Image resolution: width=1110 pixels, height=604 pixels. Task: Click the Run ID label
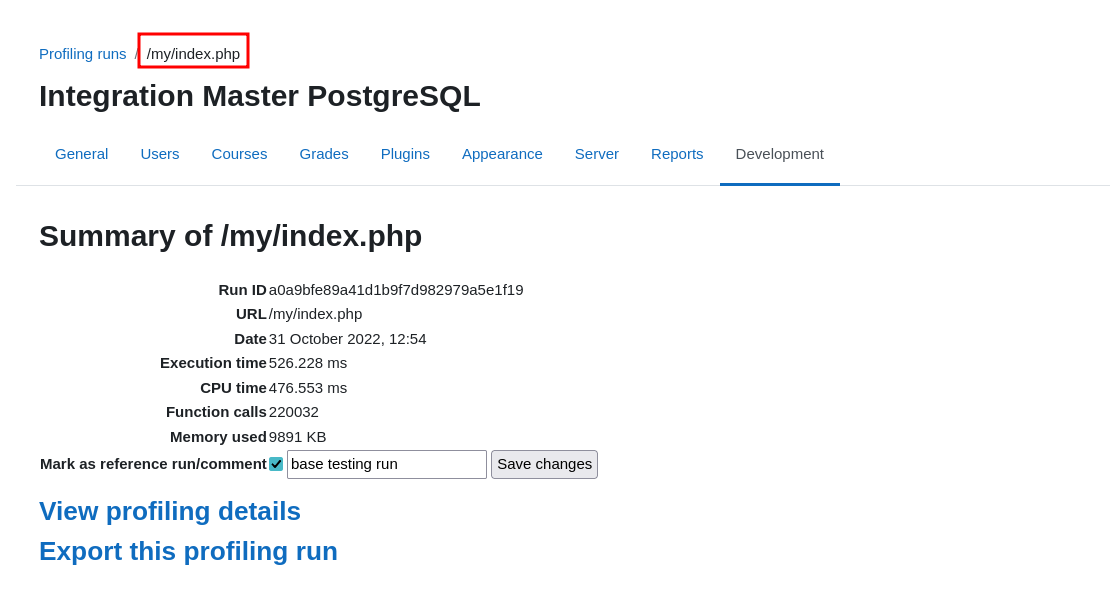(x=242, y=290)
